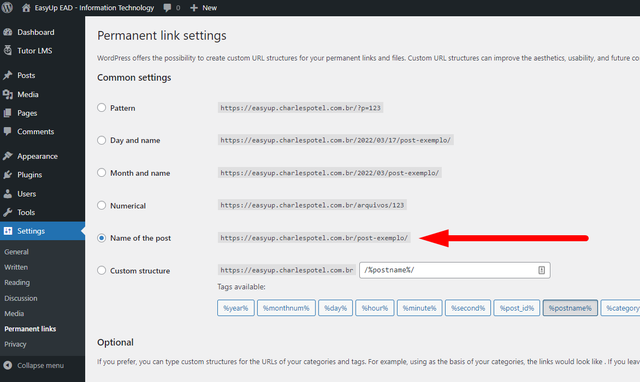Viewport: 640px width, 382px height.
Task: Click the arquivos/123 example URL
Action: click(312, 205)
